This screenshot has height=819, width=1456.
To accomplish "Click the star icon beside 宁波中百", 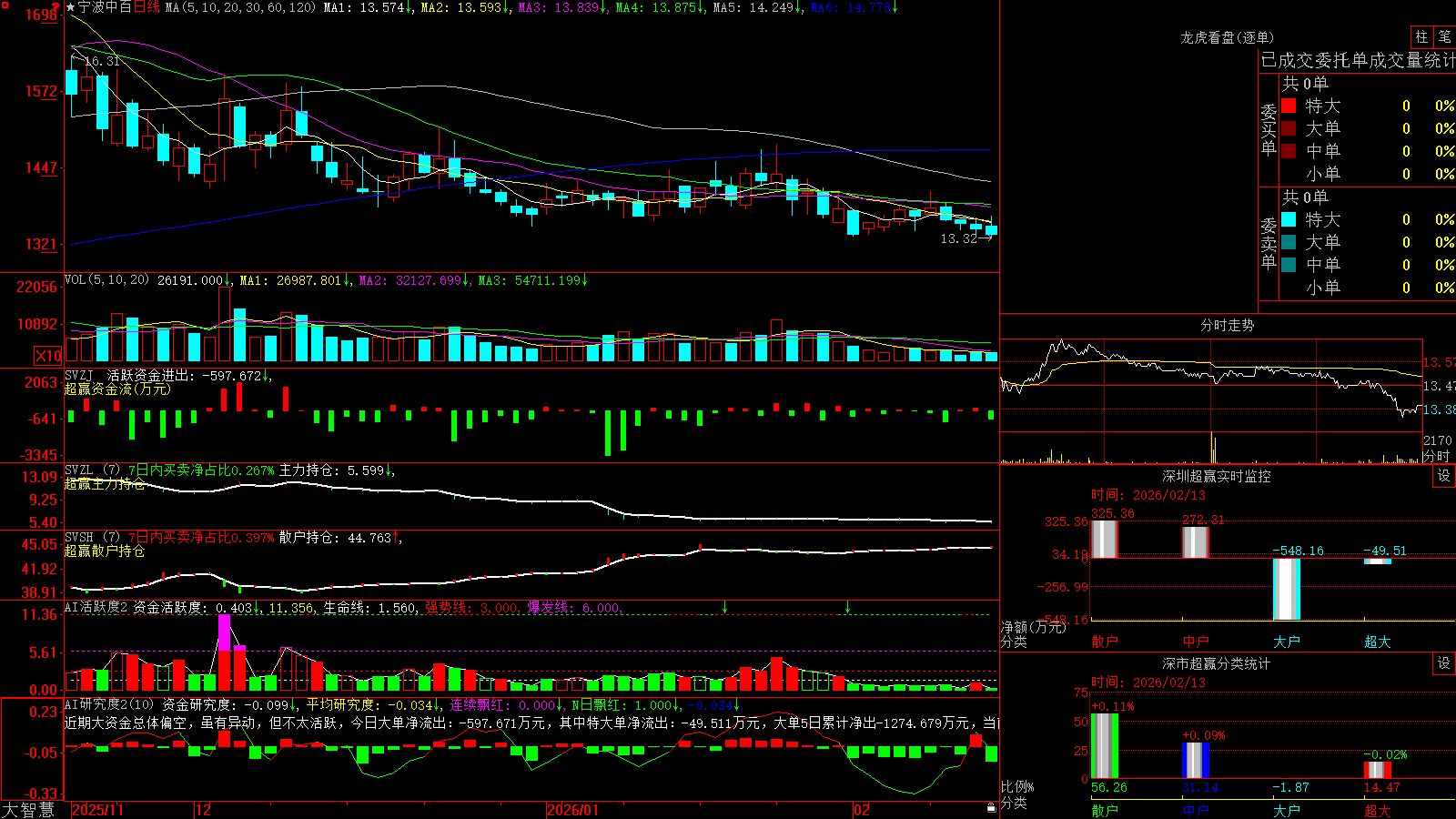I will [71, 7].
